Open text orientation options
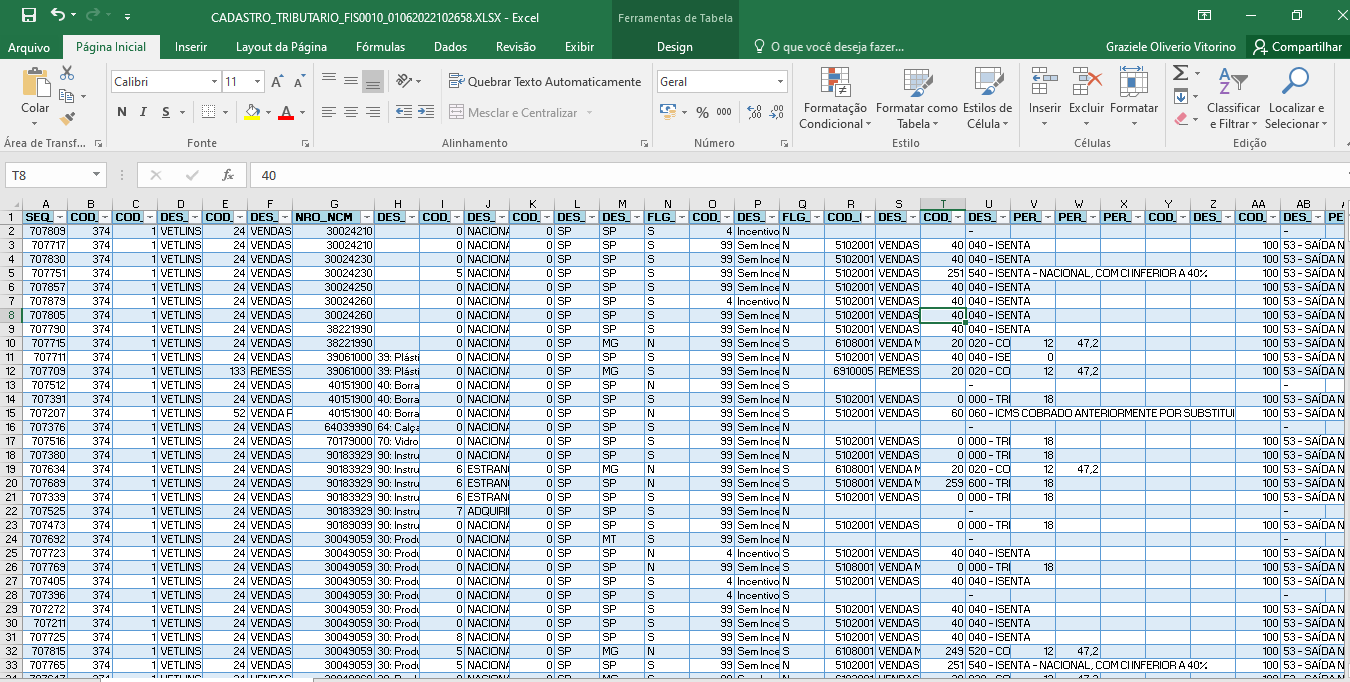This screenshot has height=682, width=1350. click(406, 81)
